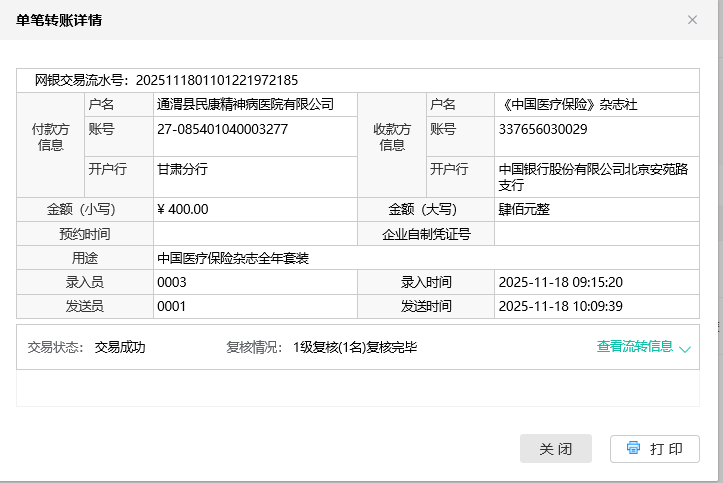Click the uppercase amount 肆佰元整
This screenshot has width=723, height=483.
(524, 209)
